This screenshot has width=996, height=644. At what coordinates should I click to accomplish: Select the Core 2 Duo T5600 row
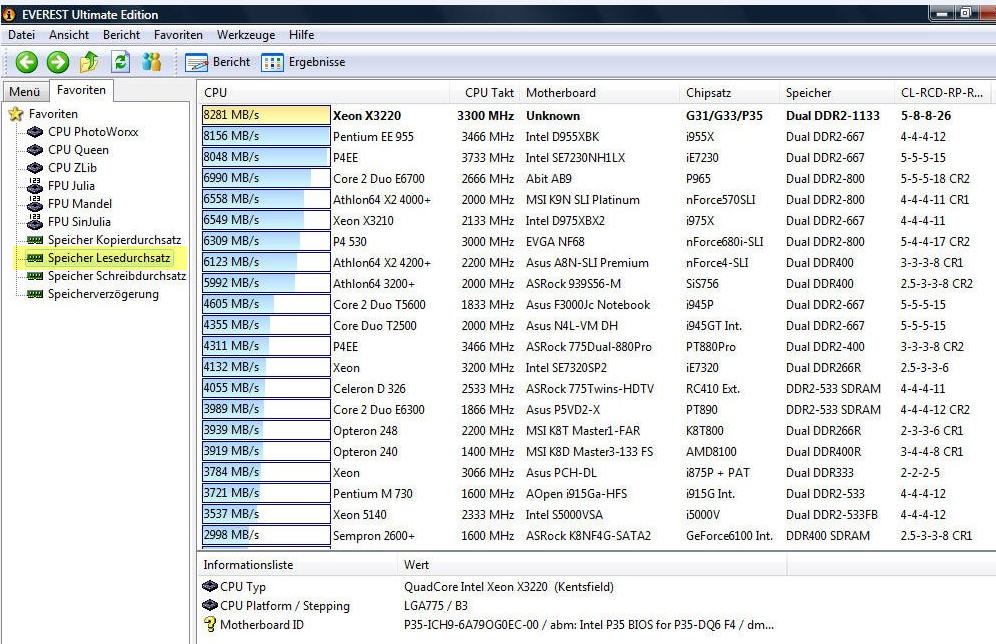pyautogui.click(x=597, y=304)
